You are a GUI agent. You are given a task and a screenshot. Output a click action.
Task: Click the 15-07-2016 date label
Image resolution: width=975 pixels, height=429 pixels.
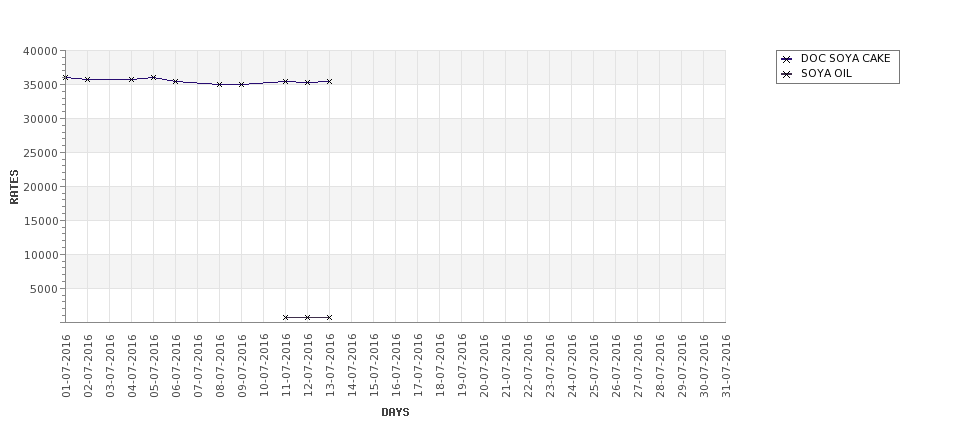coord(374,366)
